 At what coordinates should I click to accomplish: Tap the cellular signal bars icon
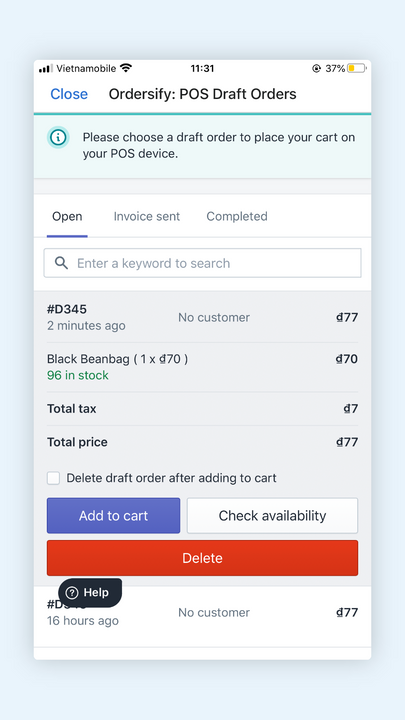[x=45, y=68]
